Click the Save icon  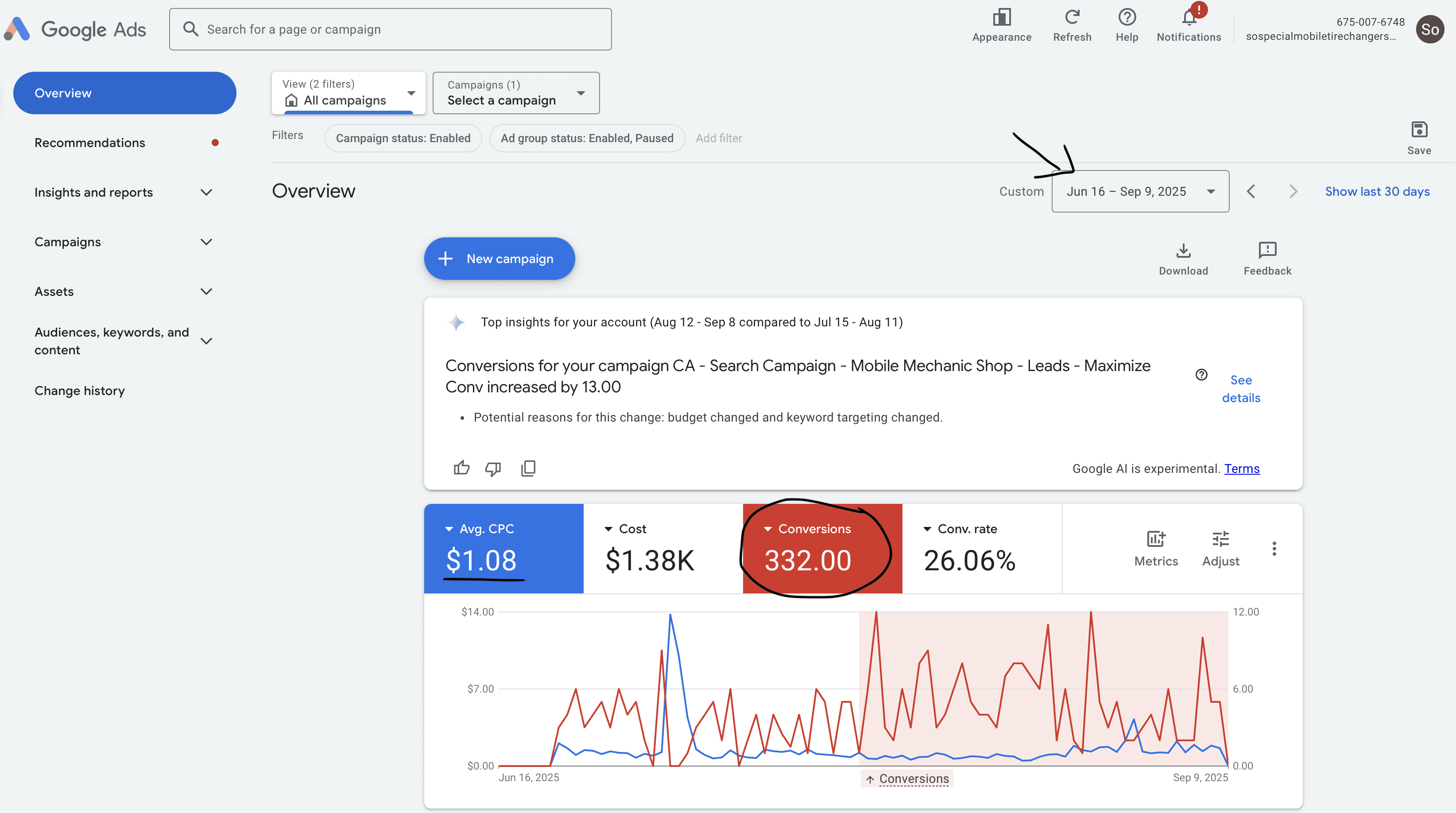pos(1419,130)
